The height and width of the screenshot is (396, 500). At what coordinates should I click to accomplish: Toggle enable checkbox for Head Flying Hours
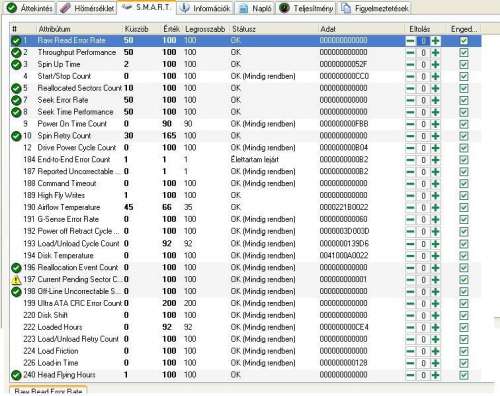coord(464,375)
